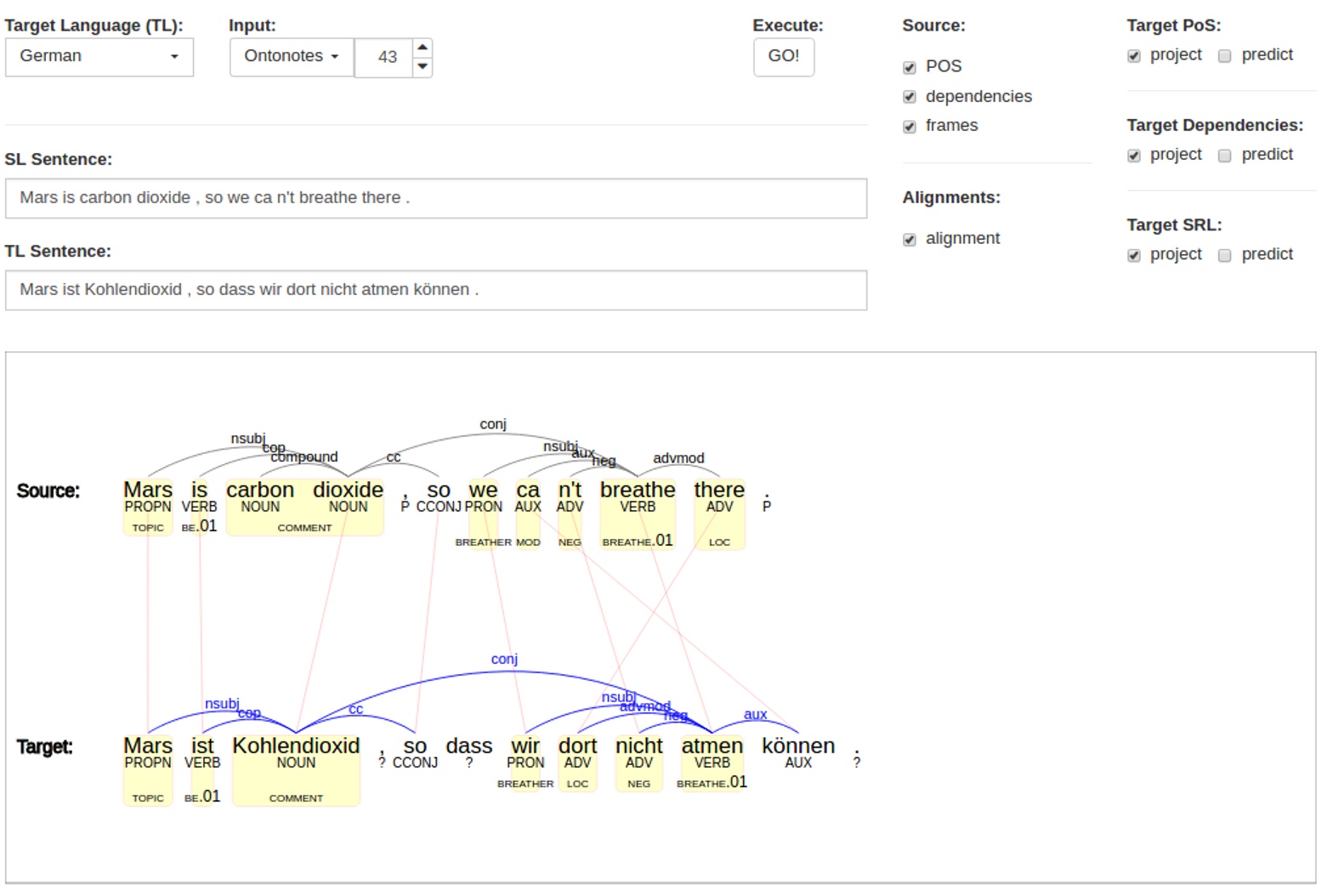This screenshot has height=896, width=1327.
Task: Disable project for Target PoS
Action: 1134,54
